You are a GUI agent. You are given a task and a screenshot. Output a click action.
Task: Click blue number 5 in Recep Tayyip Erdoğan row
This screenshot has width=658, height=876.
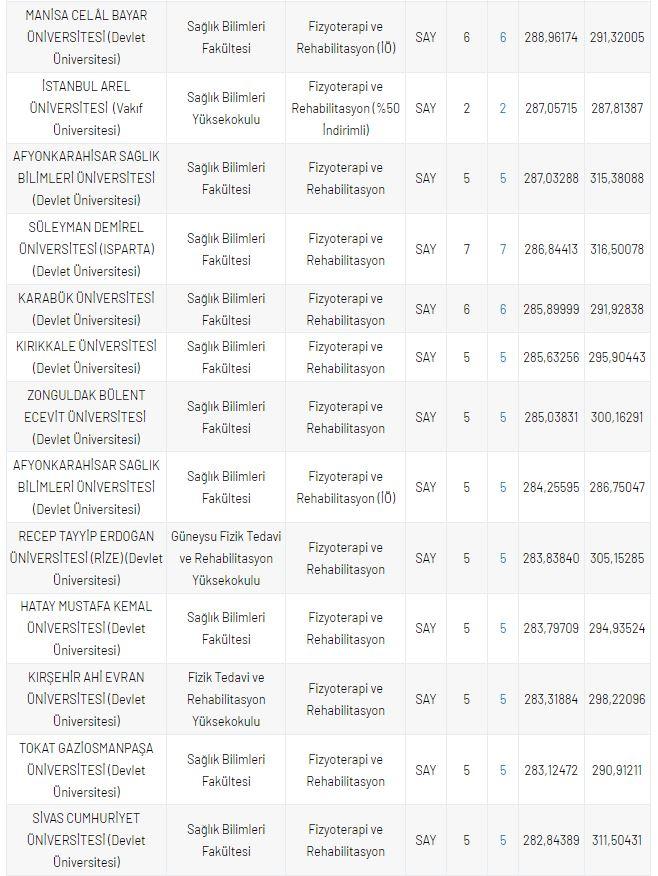[x=503, y=558]
